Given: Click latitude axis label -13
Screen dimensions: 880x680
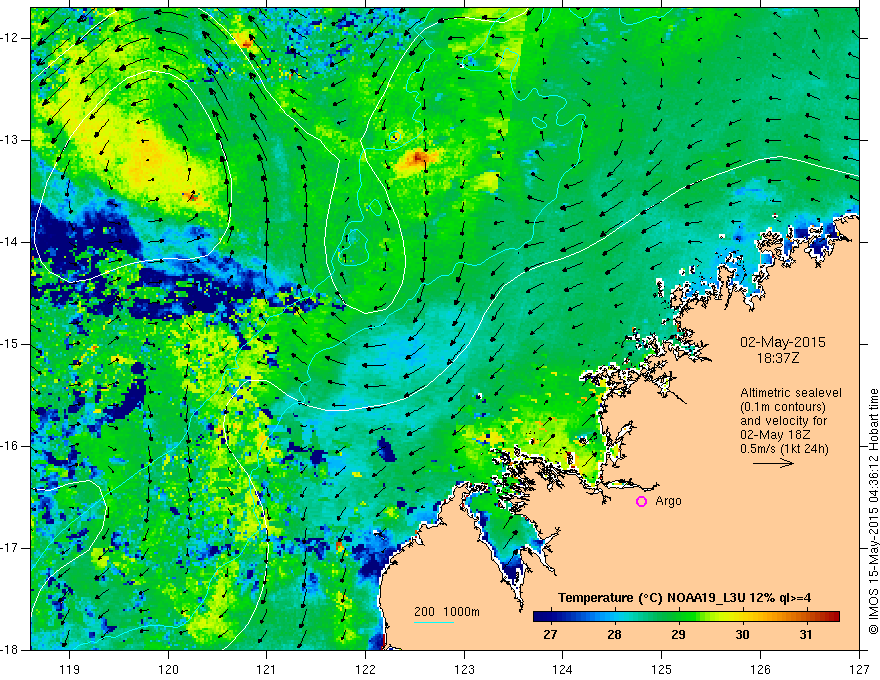Looking at the screenshot, I should click(10, 140).
